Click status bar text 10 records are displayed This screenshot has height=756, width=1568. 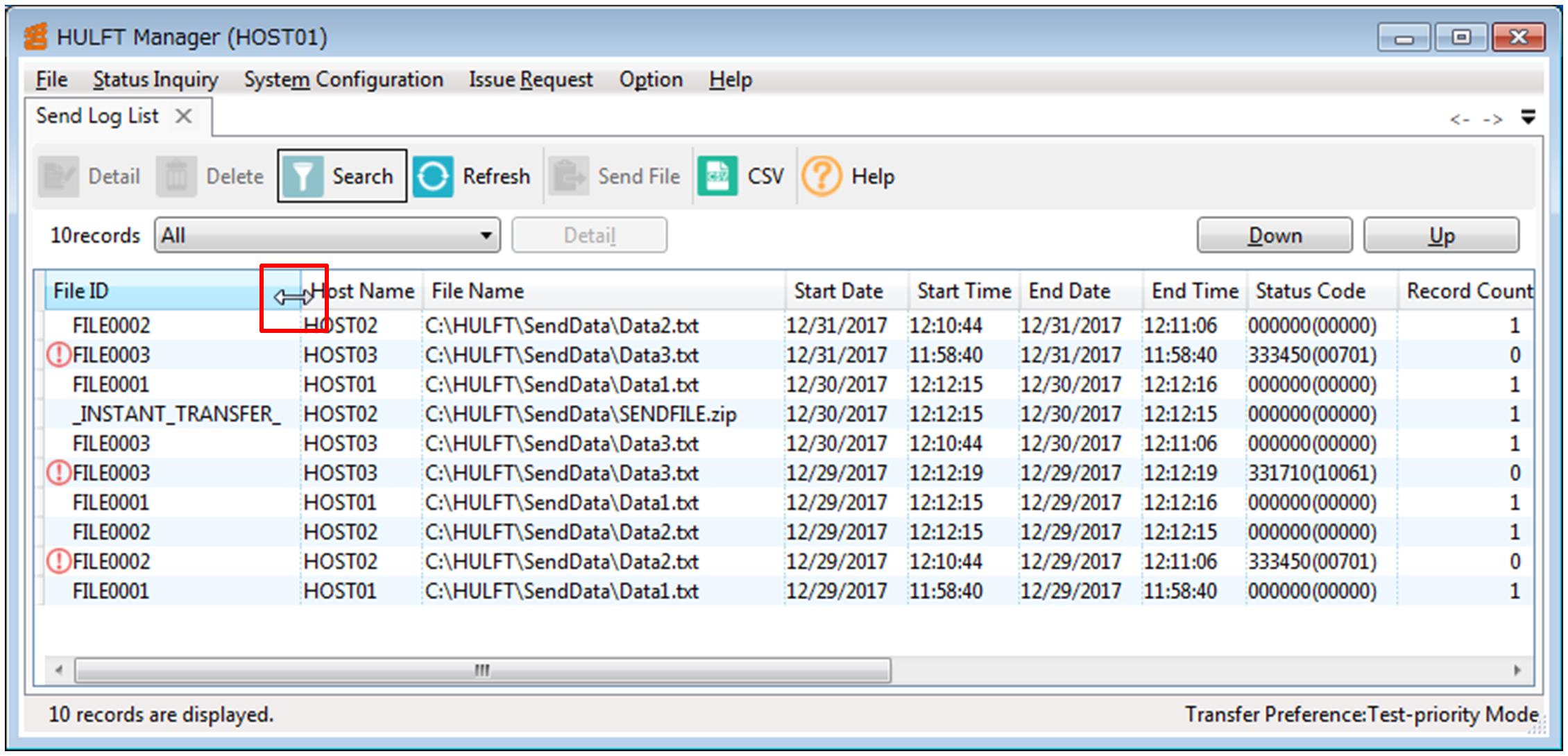click(161, 715)
